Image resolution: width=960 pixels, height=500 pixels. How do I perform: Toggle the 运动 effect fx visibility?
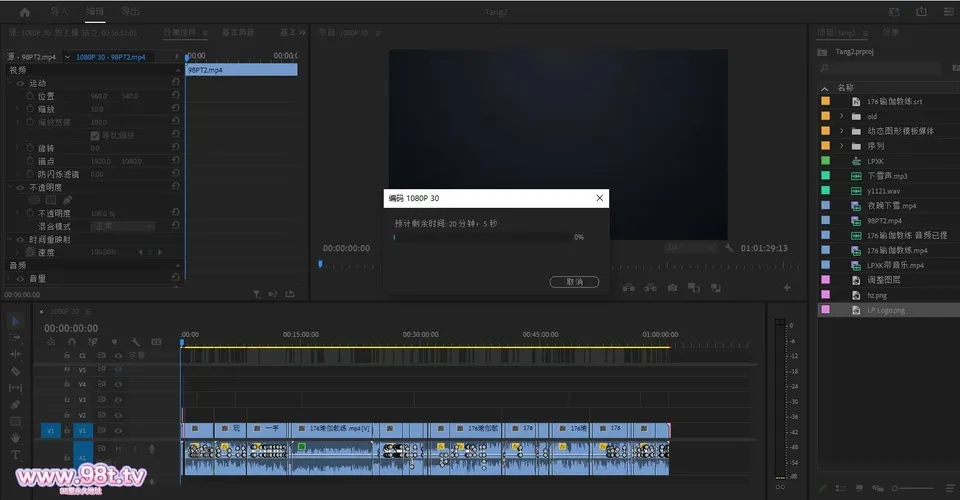tap(20, 83)
